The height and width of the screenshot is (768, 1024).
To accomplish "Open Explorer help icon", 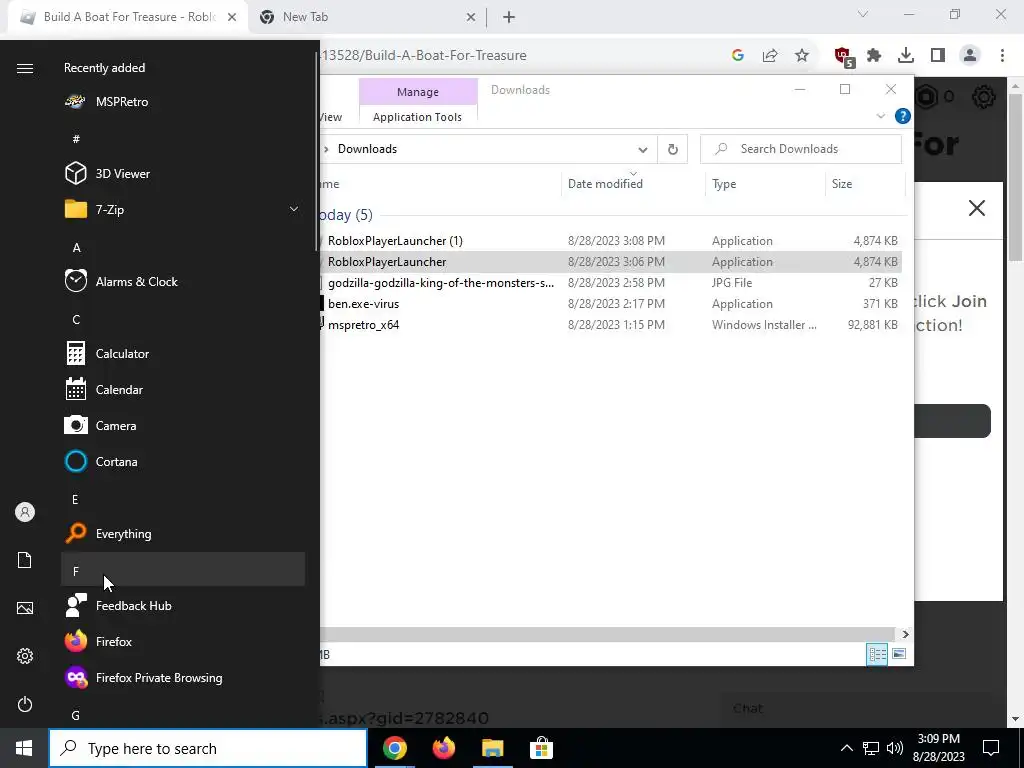I will [x=903, y=116].
